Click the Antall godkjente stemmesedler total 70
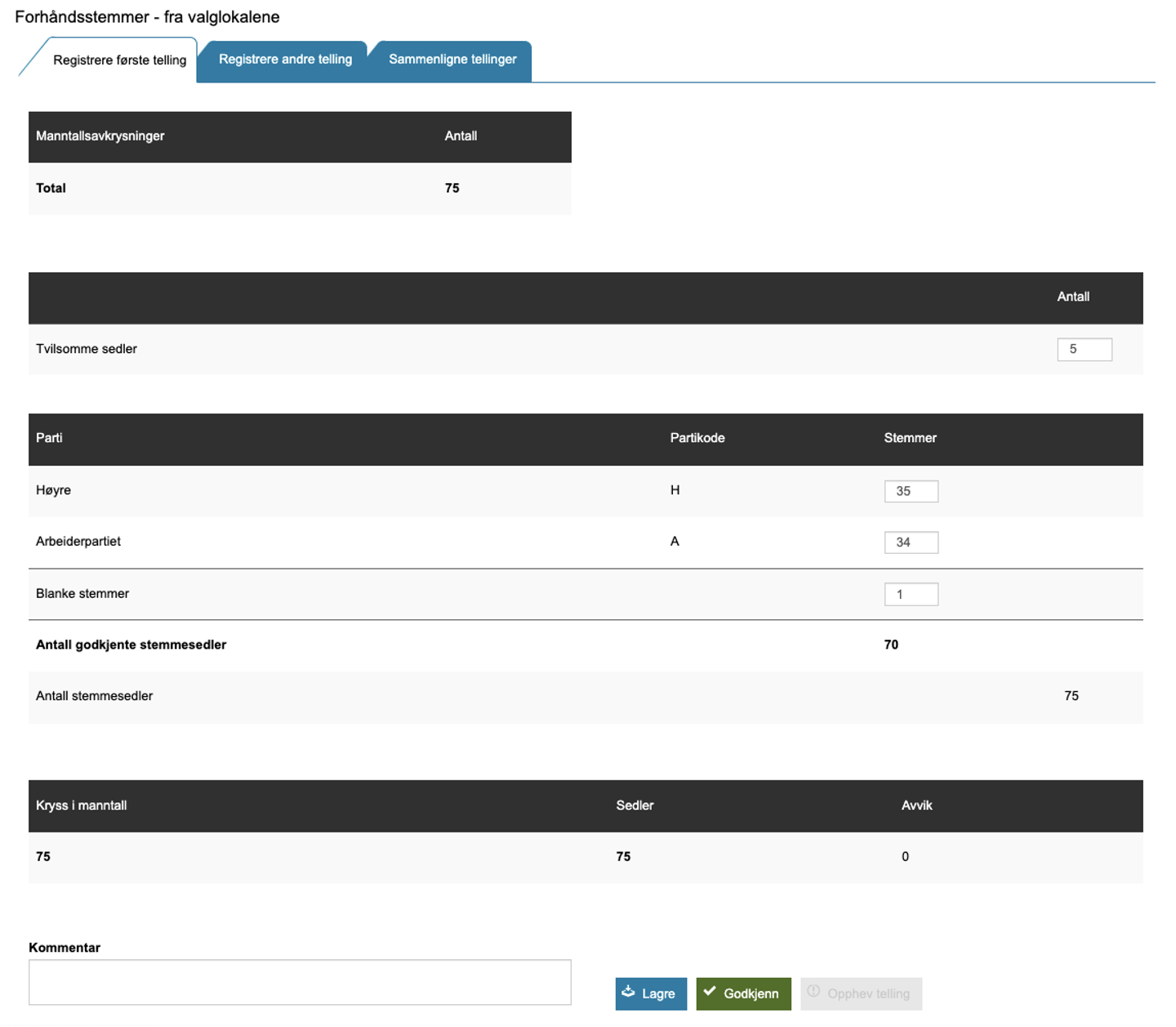Image resolution: width=1176 pixels, height=1027 pixels. [x=891, y=645]
